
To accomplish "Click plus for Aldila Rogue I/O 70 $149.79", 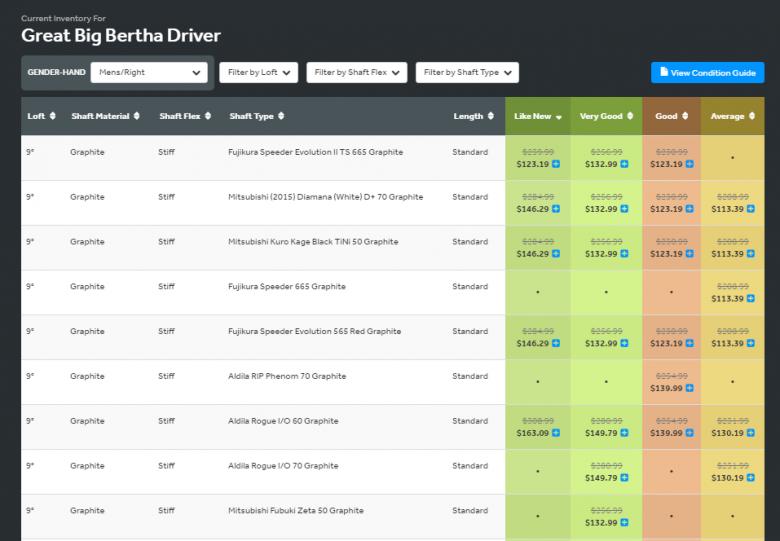I will 623,478.
